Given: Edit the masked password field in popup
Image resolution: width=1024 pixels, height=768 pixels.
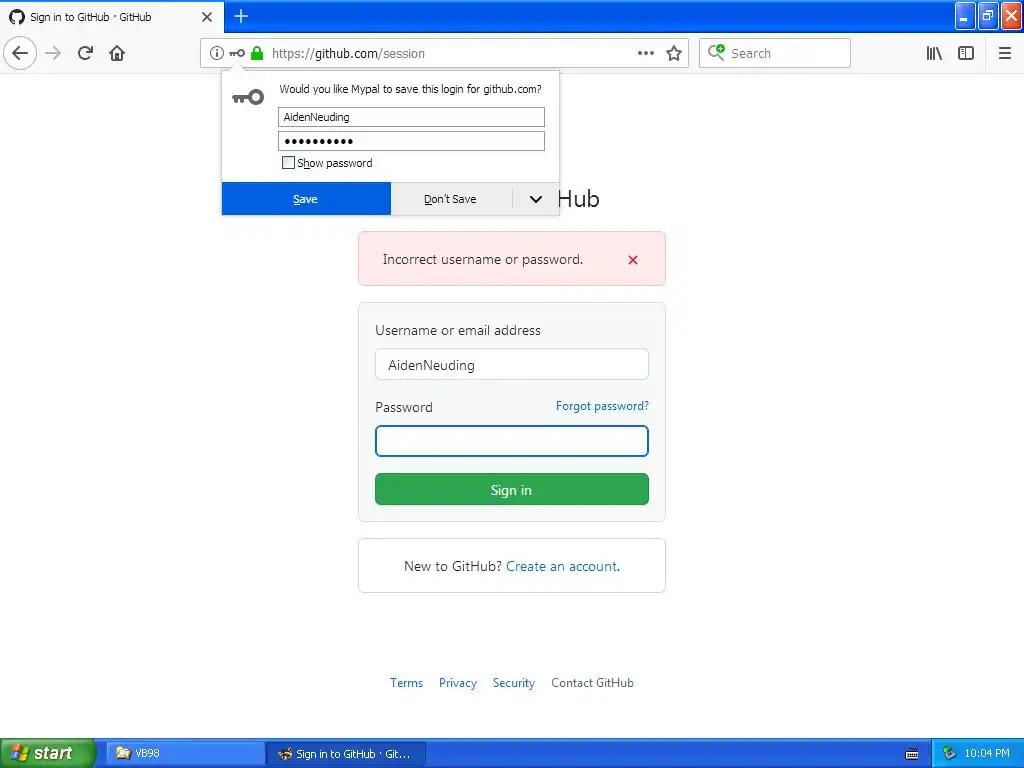Looking at the screenshot, I should (411, 141).
